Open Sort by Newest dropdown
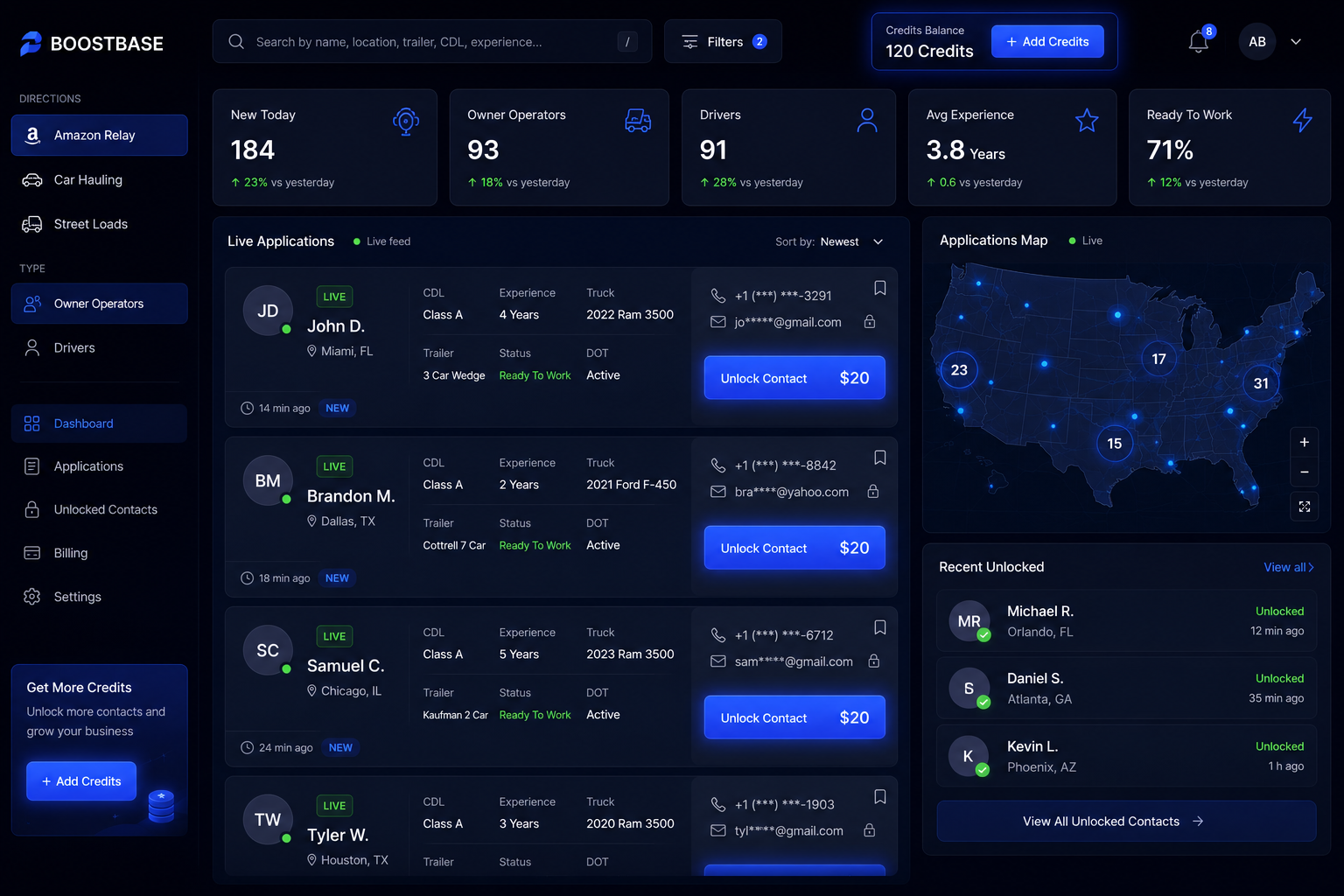 [829, 241]
